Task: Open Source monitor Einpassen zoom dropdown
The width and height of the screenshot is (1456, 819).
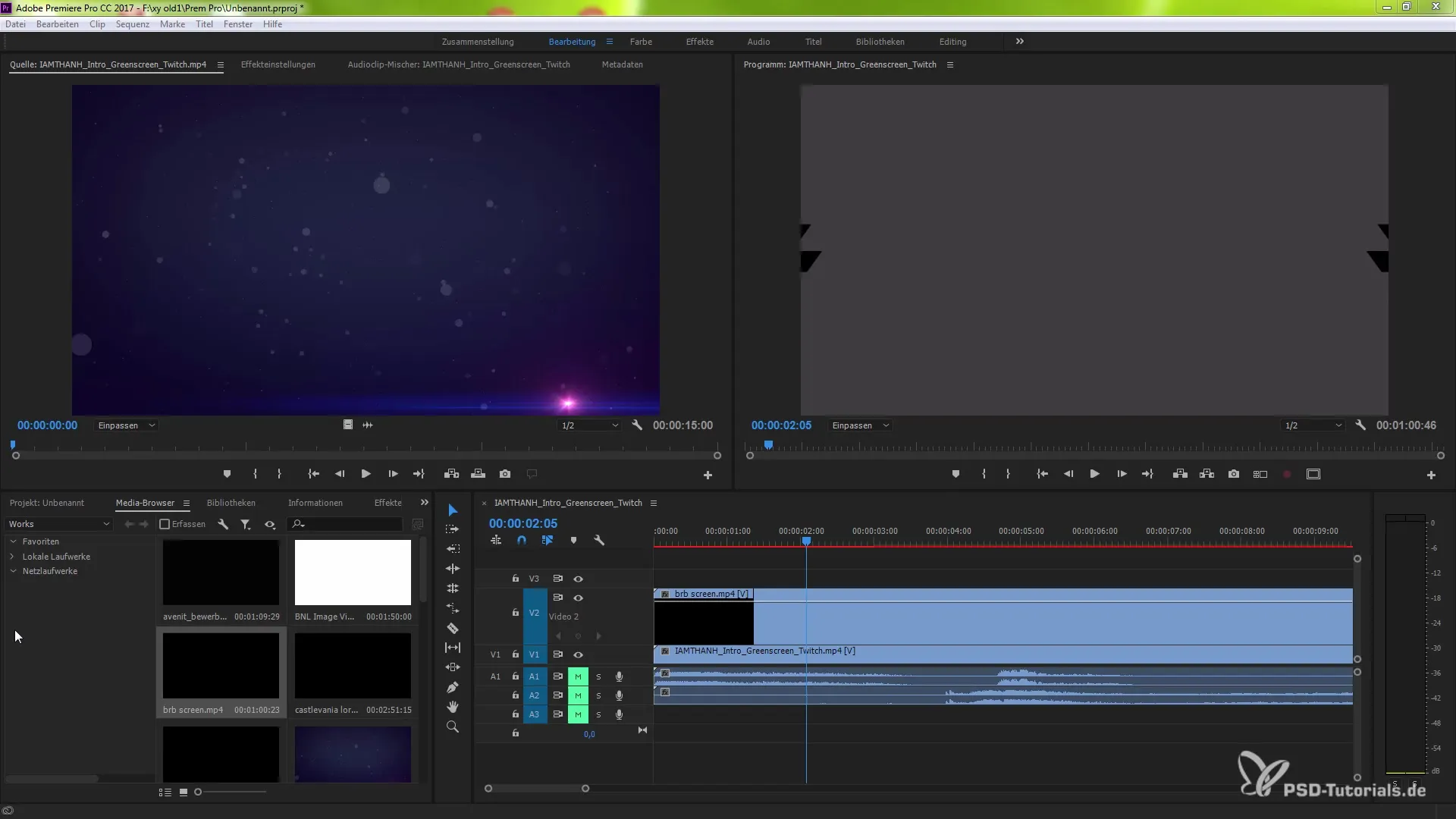Action: coord(126,425)
